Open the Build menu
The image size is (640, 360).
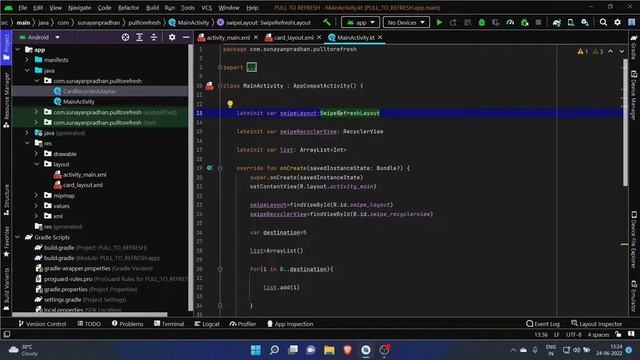pyautogui.click(x=152, y=8)
